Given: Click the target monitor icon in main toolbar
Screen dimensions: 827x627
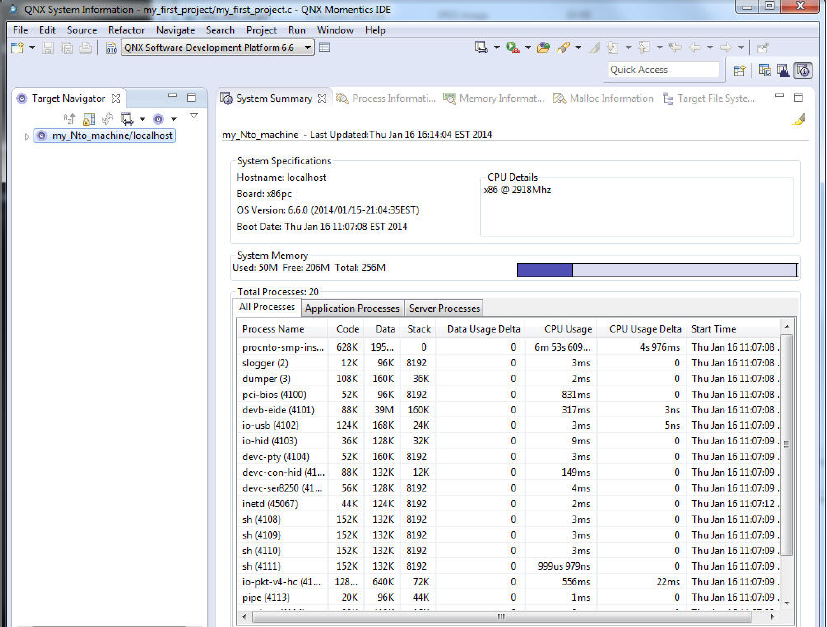Looking at the screenshot, I should point(481,48).
